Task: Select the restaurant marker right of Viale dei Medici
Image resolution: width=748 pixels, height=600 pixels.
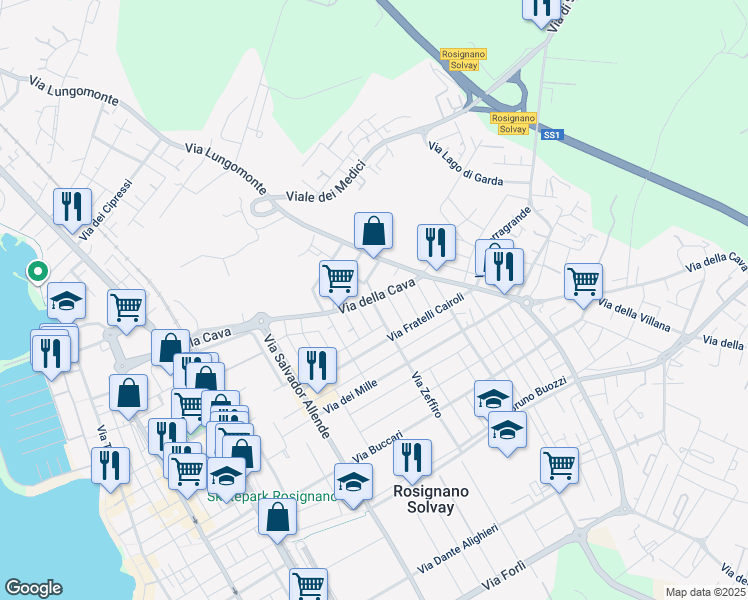Action: 436,242
